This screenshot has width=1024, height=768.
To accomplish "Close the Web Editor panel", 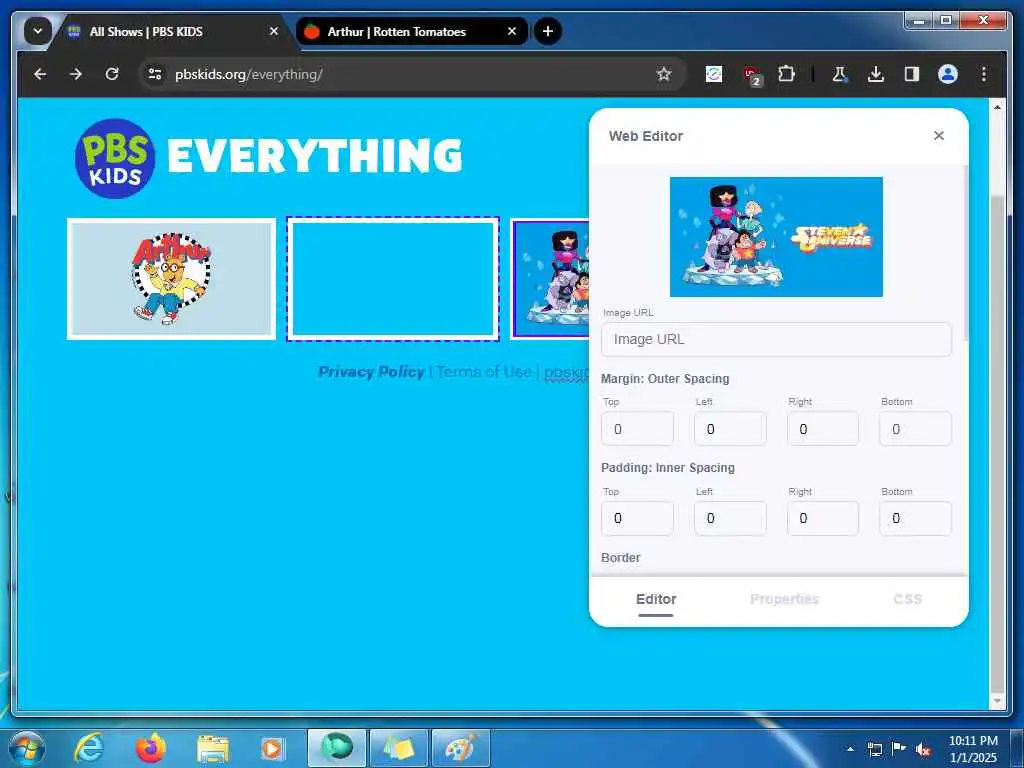I will [x=938, y=136].
